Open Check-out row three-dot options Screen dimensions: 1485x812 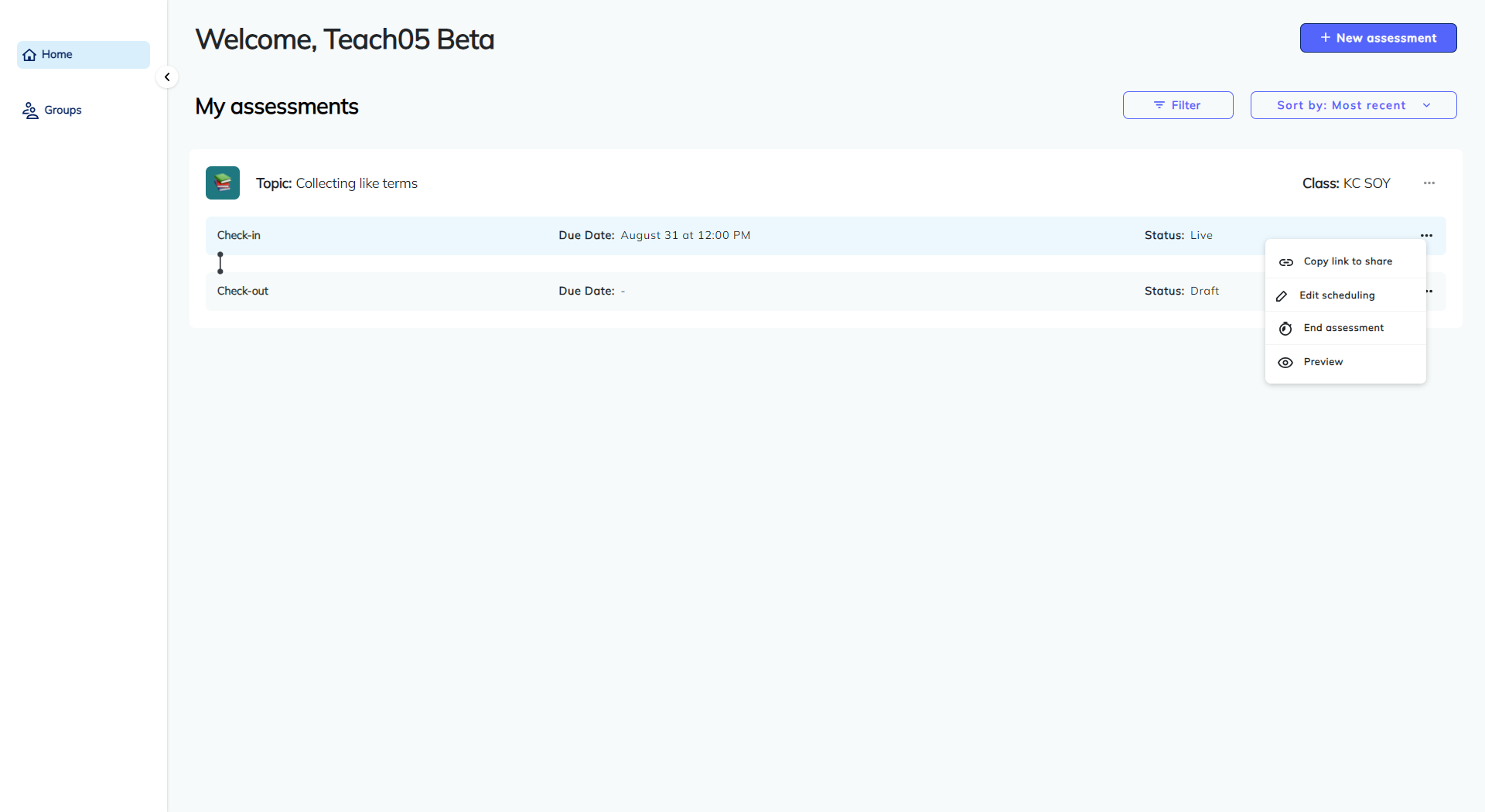(1430, 292)
